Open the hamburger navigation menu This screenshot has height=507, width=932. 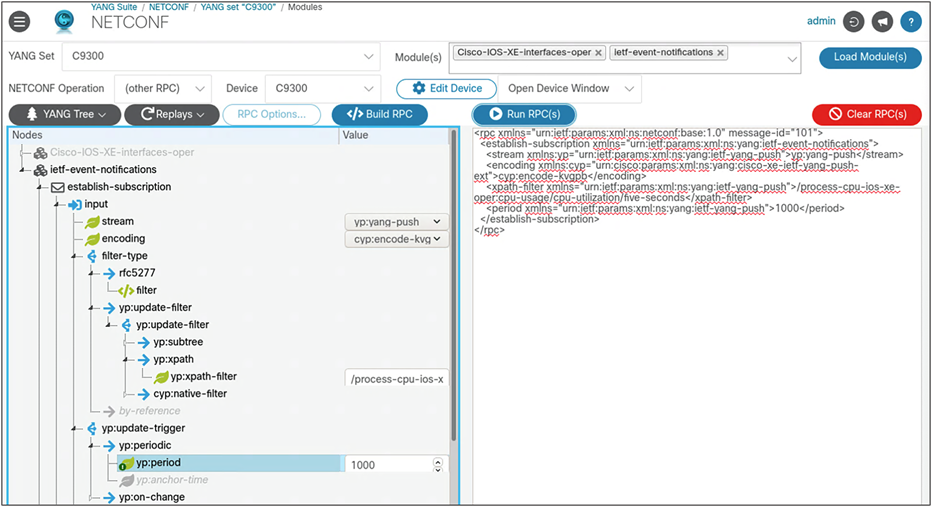(x=20, y=22)
